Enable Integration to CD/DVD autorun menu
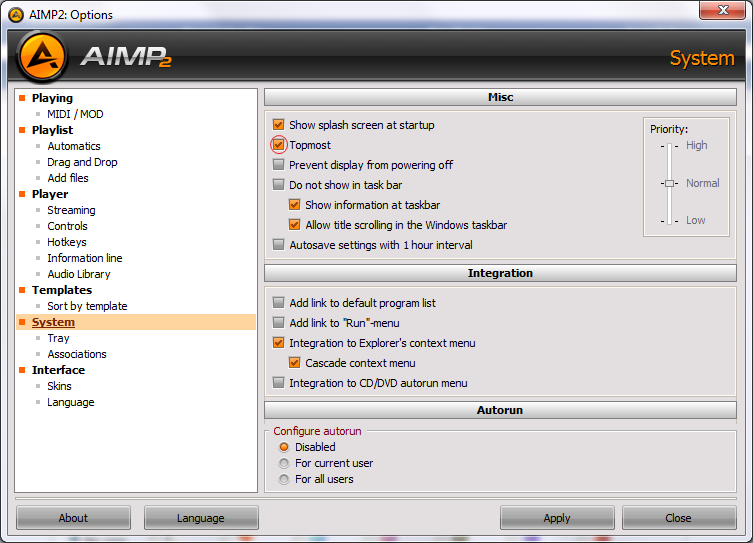The height and width of the screenshot is (543, 753). pyautogui.click(x=279, y=383)
